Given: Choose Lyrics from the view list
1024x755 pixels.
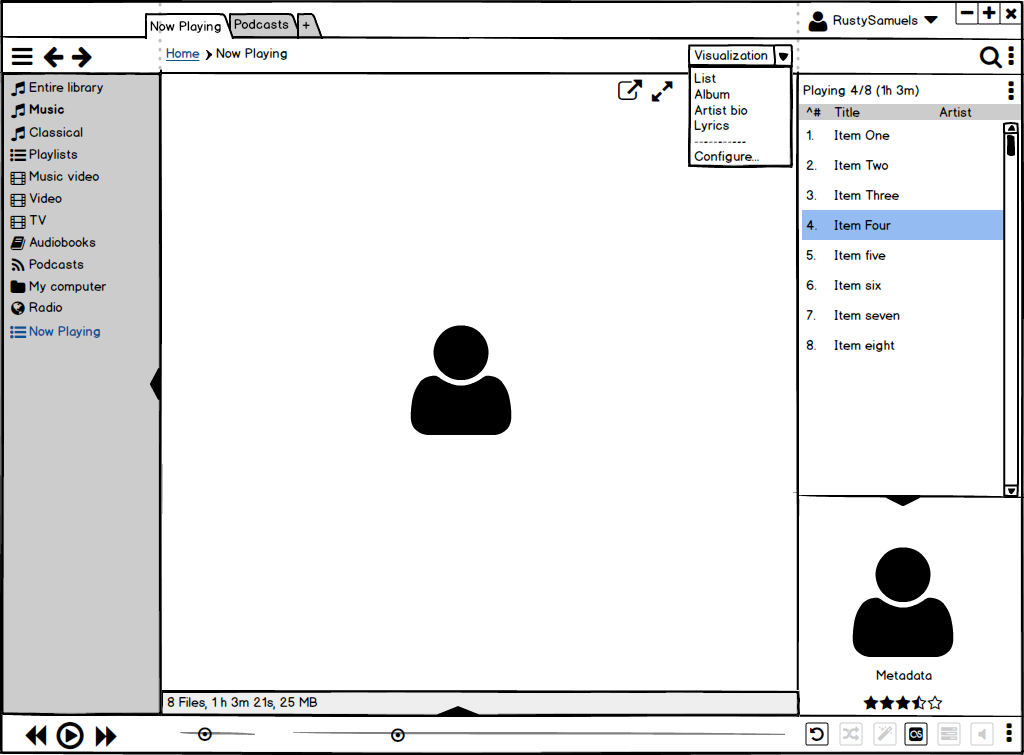Looking at the screenshot, I should 711,126.
